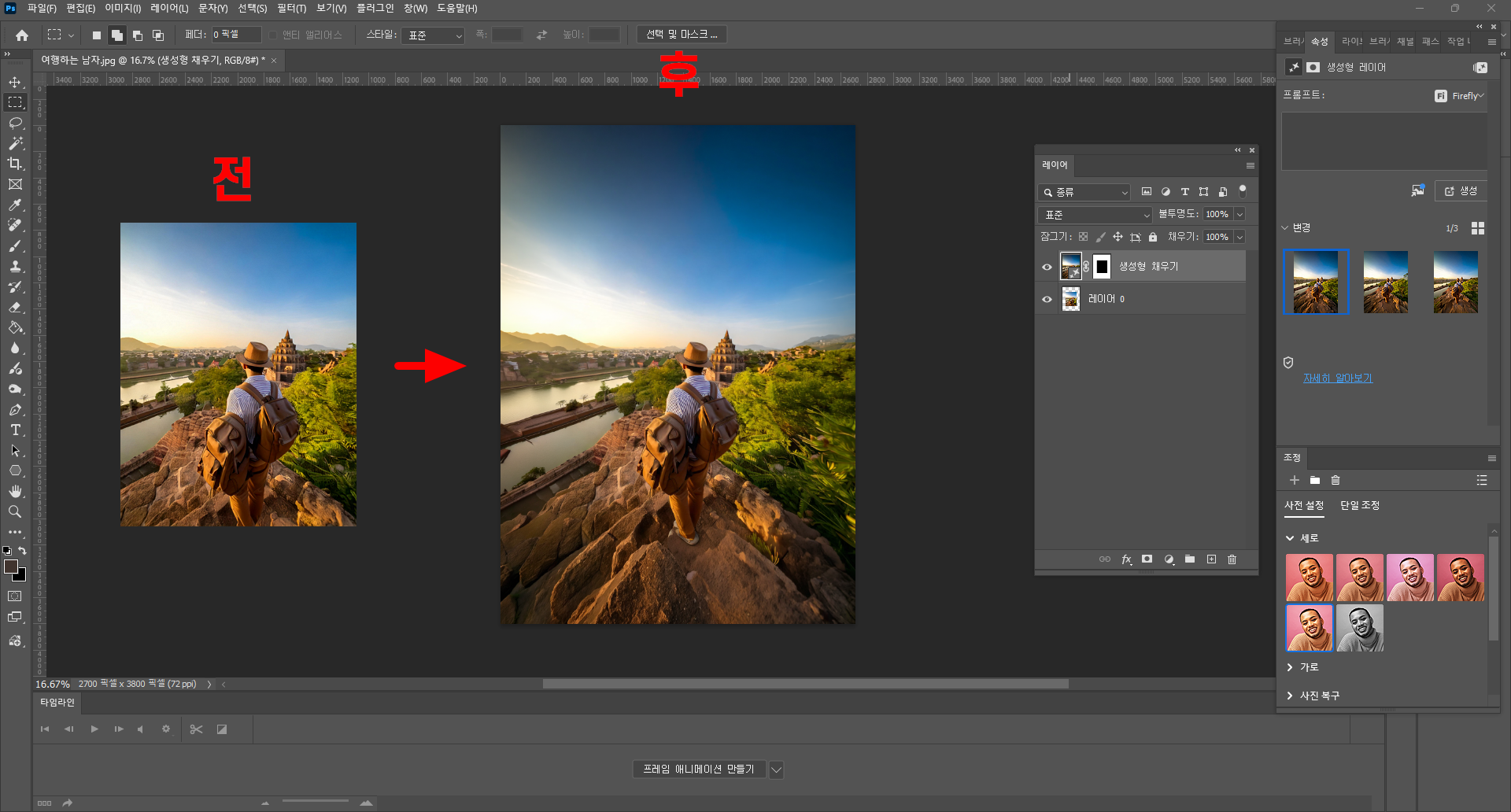Toggle the 앤티 앨리어스 checkbox
1511x812 pixels.
click(x=273, y=35)
